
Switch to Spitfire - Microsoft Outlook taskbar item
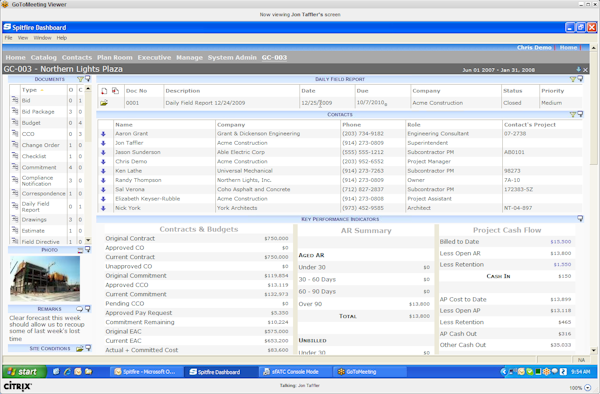click(x=147, y=371)
